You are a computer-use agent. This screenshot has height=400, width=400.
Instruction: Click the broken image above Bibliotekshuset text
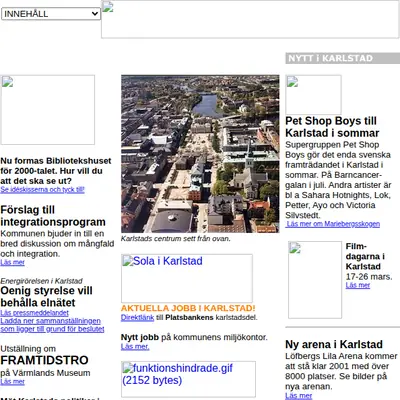tap(48, 110)
